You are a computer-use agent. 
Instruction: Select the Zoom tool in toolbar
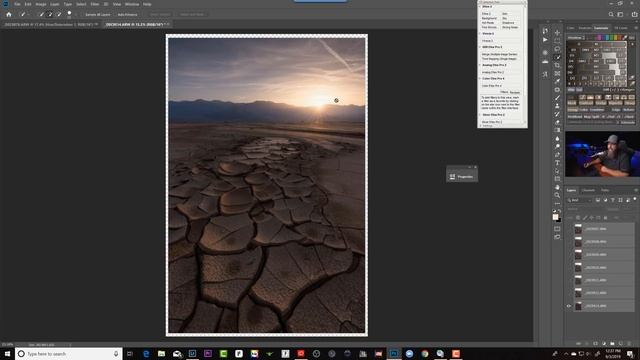pos(557,196)
